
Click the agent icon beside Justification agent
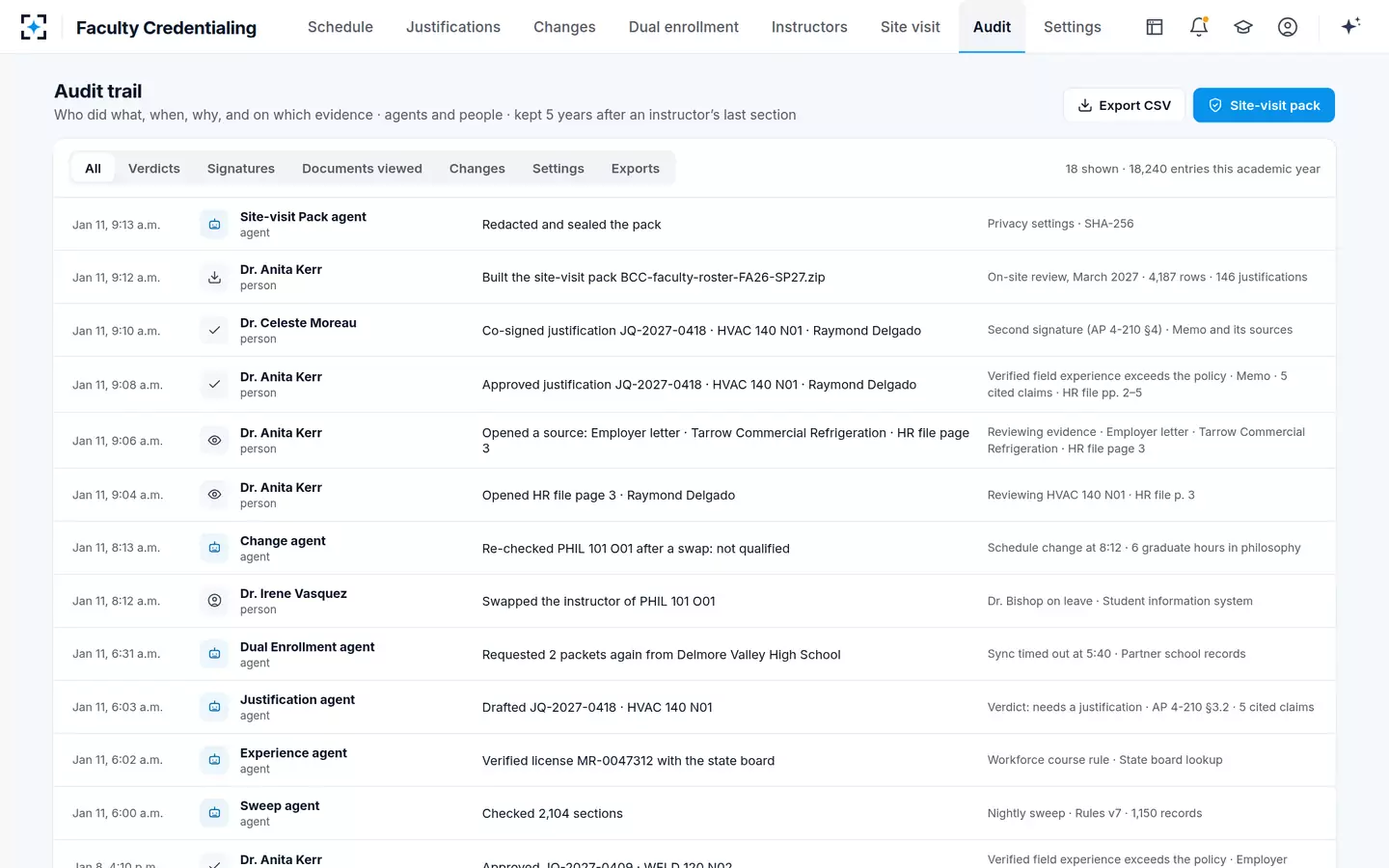pyautogui.click(x=214, y=707)
